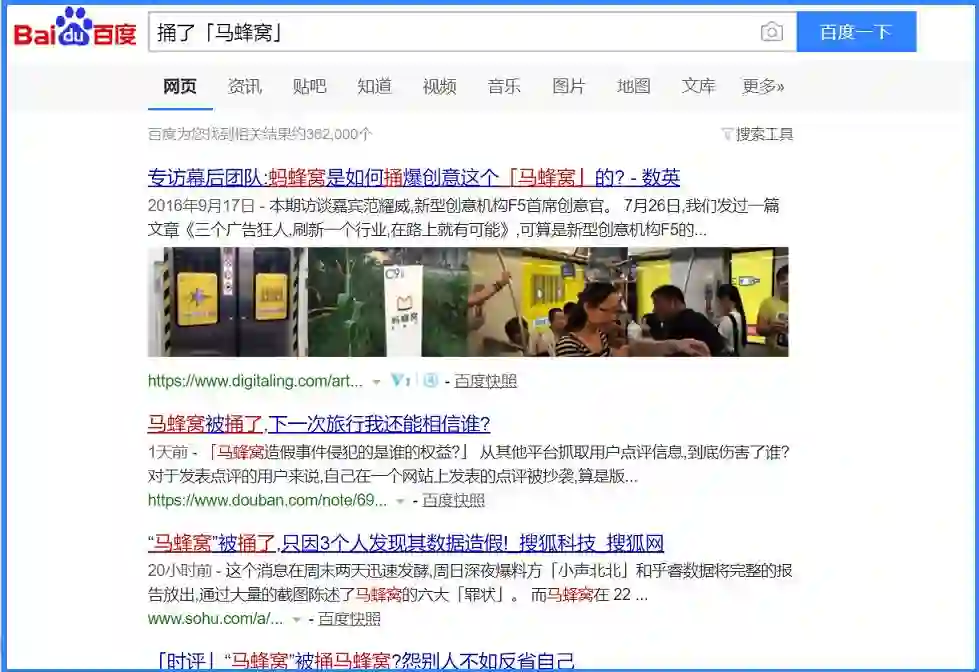Image resolution: width=979 pixels, height=672 pixels.
Task: Open the 视频 tab
Action: coord(440,86)
